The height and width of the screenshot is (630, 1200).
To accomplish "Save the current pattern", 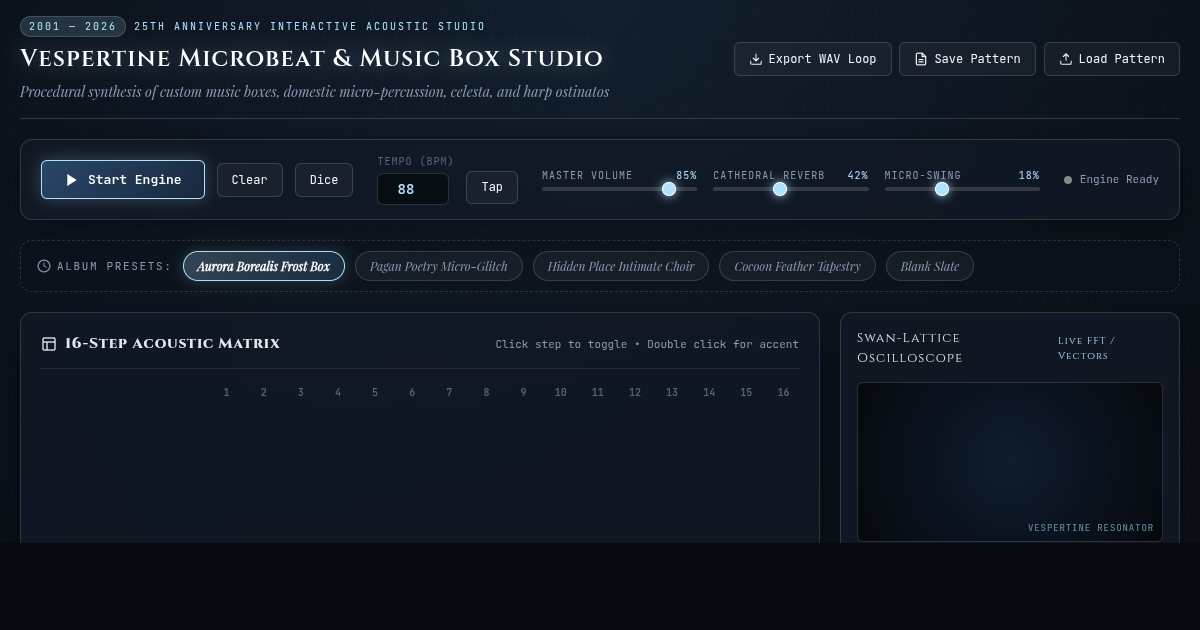I will pyautogui.click(x=968, y=59).
